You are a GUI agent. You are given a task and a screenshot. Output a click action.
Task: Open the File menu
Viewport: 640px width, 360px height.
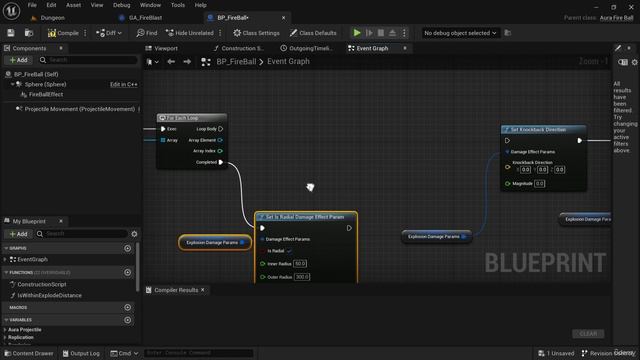pyautogui.click(x=32, y=5)
